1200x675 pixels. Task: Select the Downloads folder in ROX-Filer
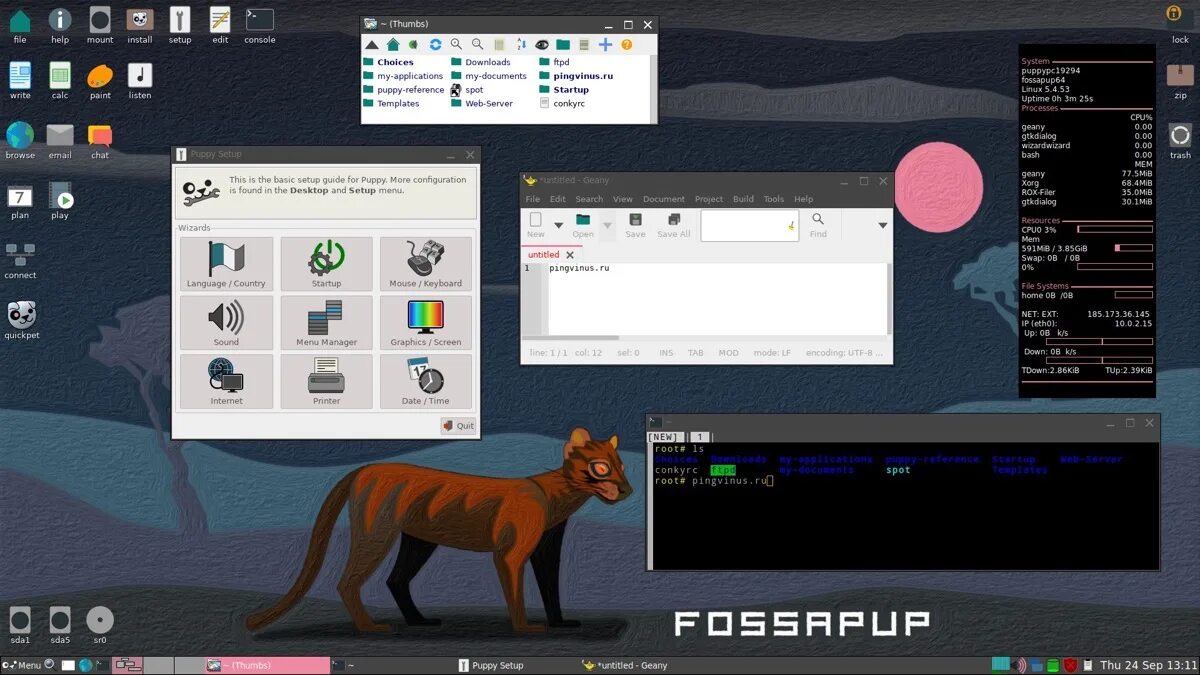(x=481, y=62)
